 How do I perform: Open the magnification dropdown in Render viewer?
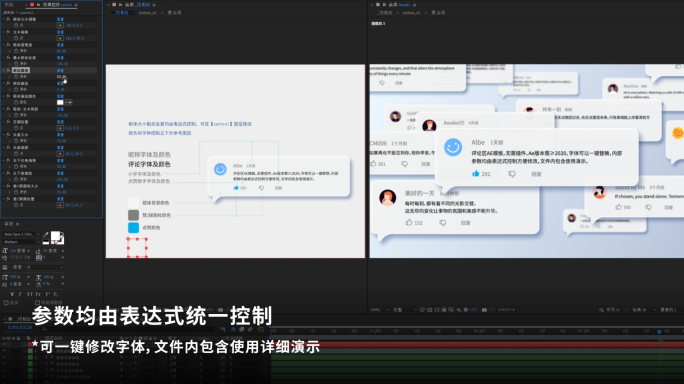[x=380, y=310]
